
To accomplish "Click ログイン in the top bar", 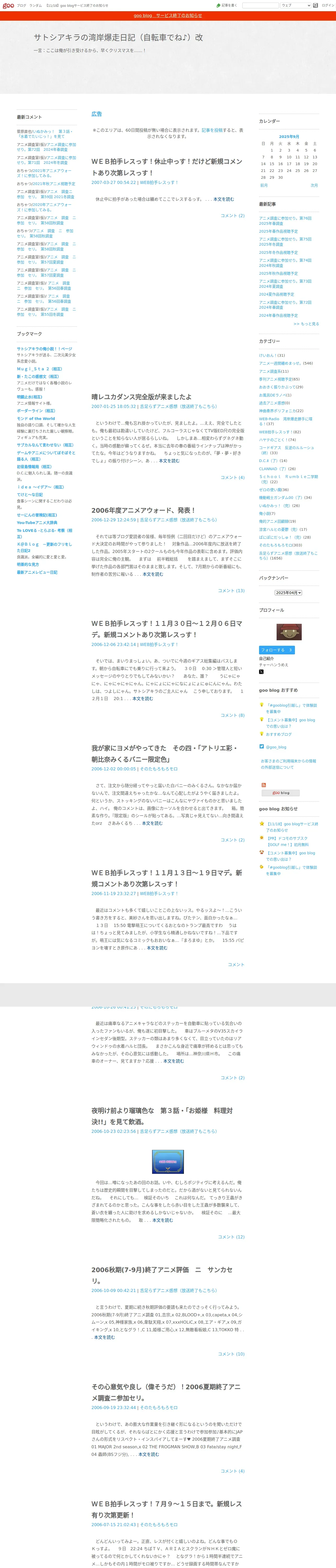I will [328, 5].
